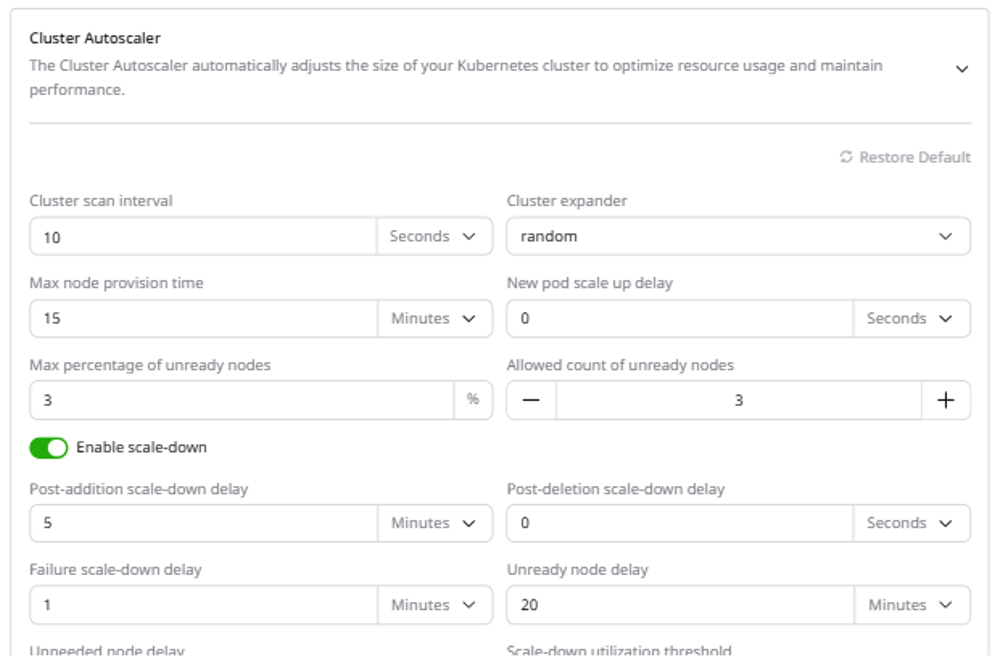Open Post-addition scale-down delay Minutes dropdown
Viewport: 1001px width, 658px height.
[x=435, y=523]
